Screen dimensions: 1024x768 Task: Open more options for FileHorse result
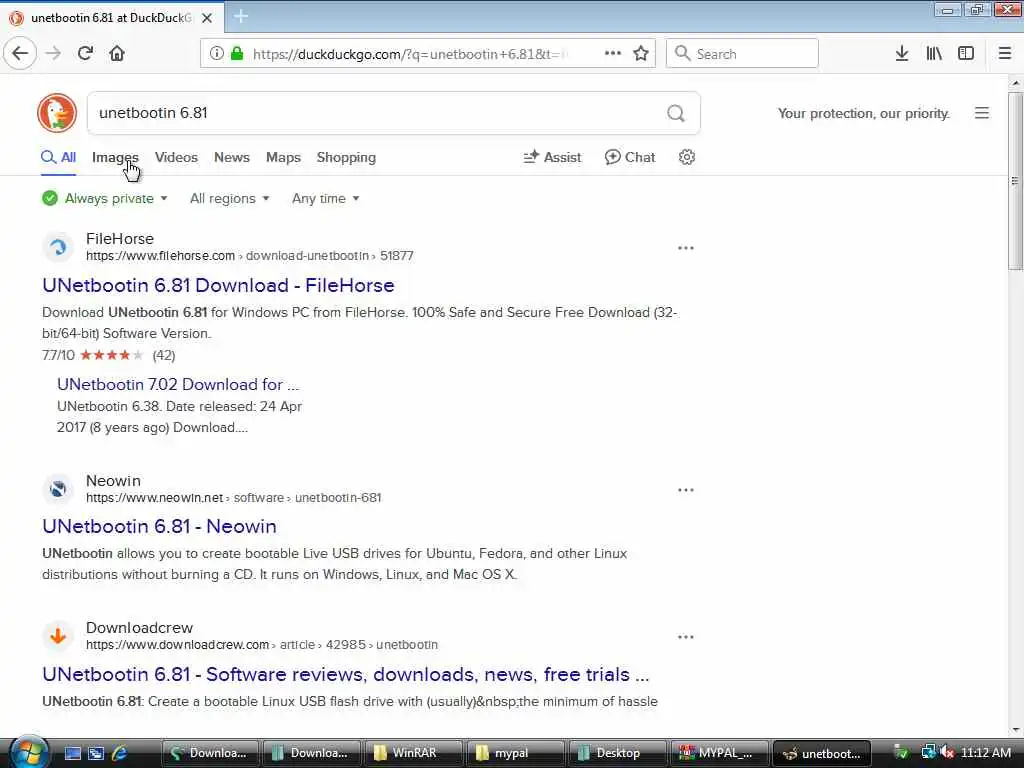pyautogui.click(x=686, y=248)
